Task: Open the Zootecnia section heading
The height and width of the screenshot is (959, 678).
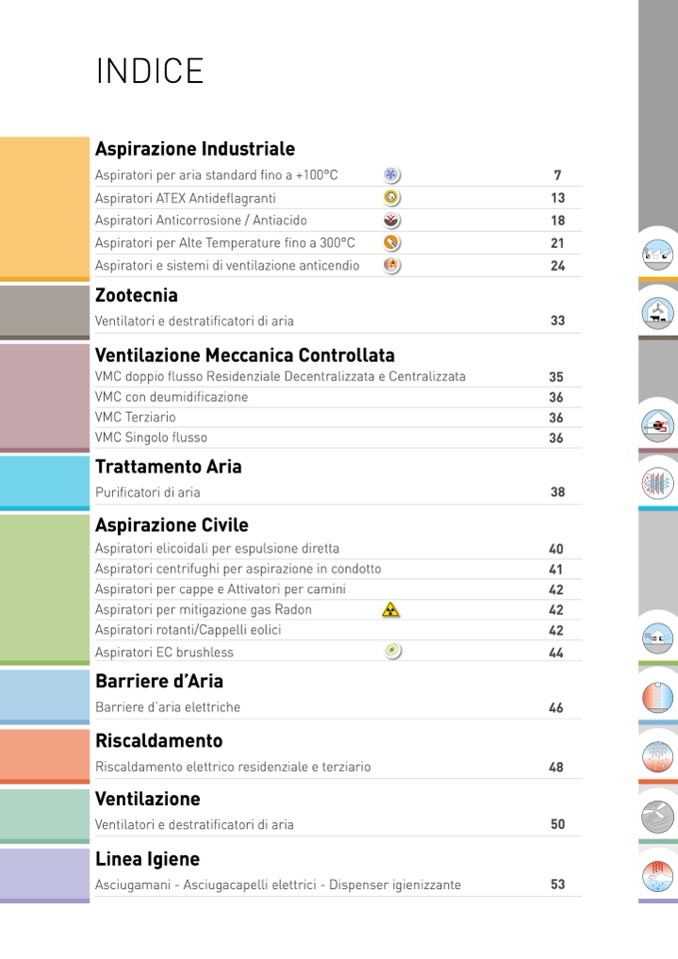Action: pos(136,295)
